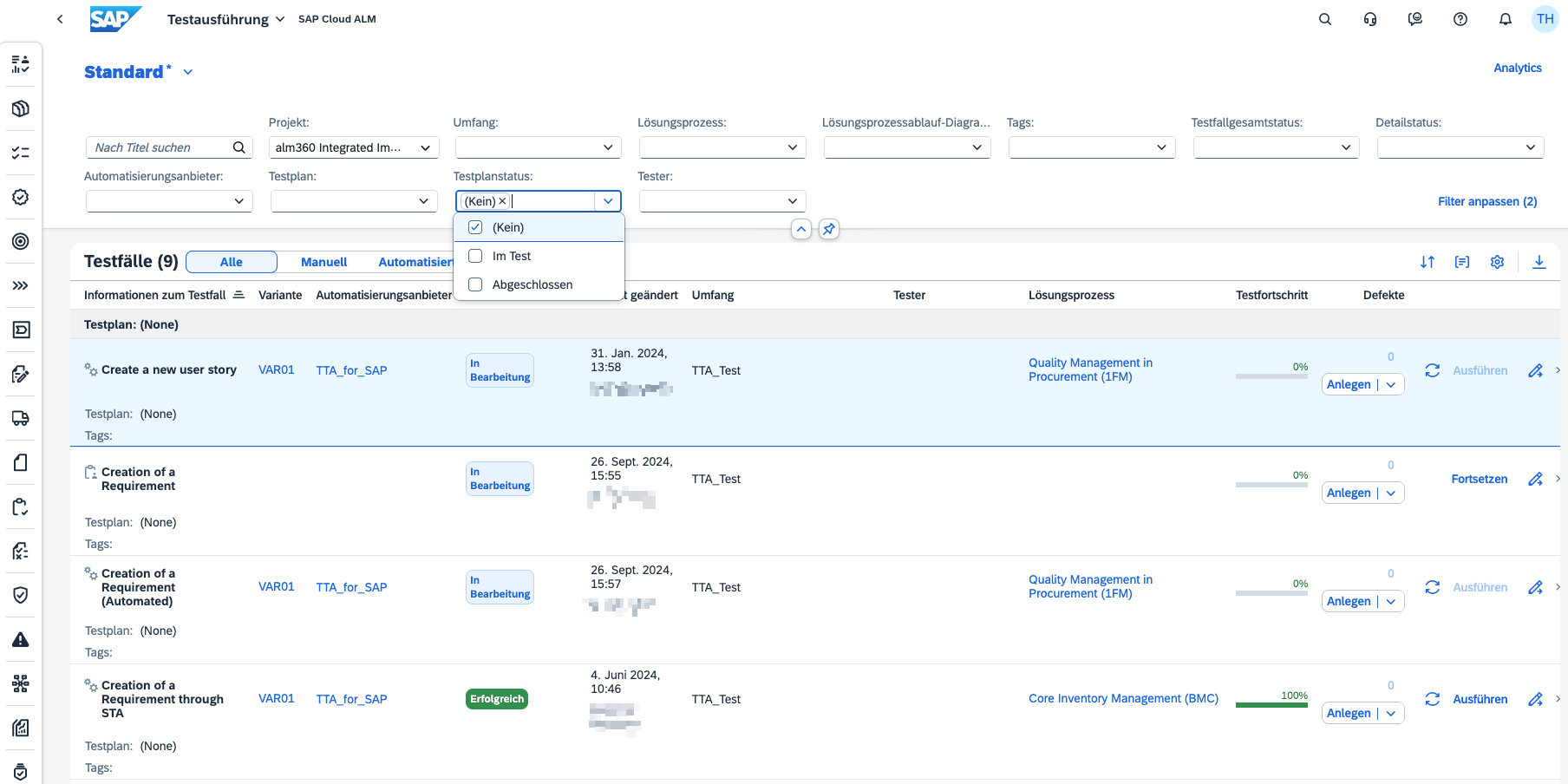
Task: Click the table settings gear icon
Action: tap(1497, 262)
